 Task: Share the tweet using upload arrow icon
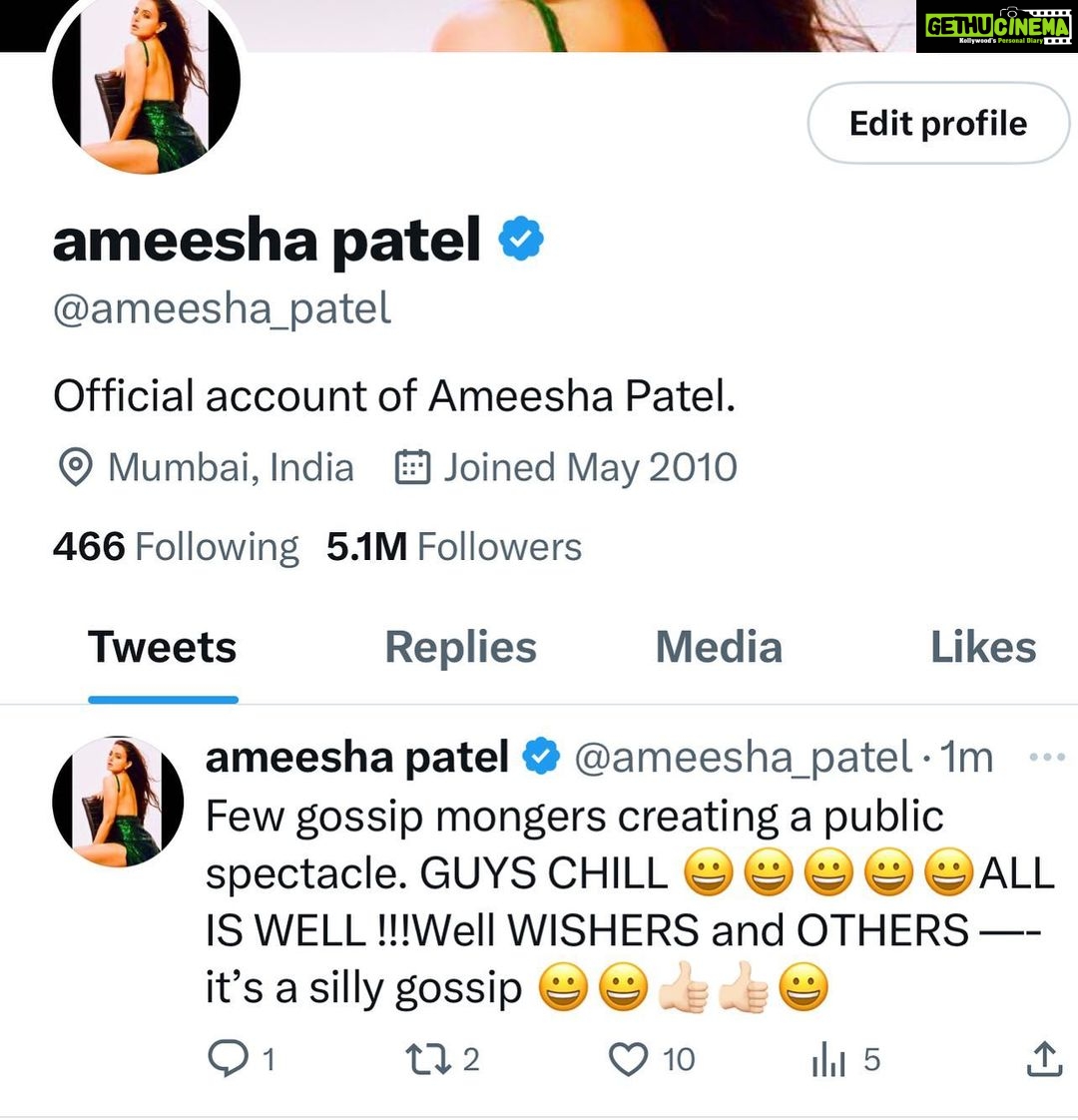[x=1045, y=1058]
